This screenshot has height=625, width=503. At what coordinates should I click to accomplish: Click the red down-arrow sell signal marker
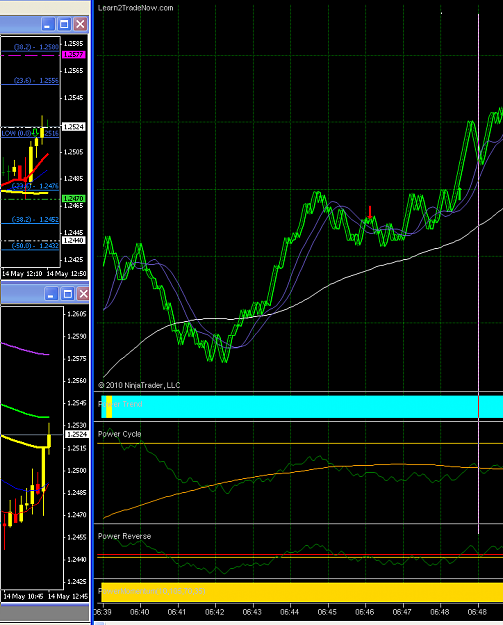click(x=370, y=212)
